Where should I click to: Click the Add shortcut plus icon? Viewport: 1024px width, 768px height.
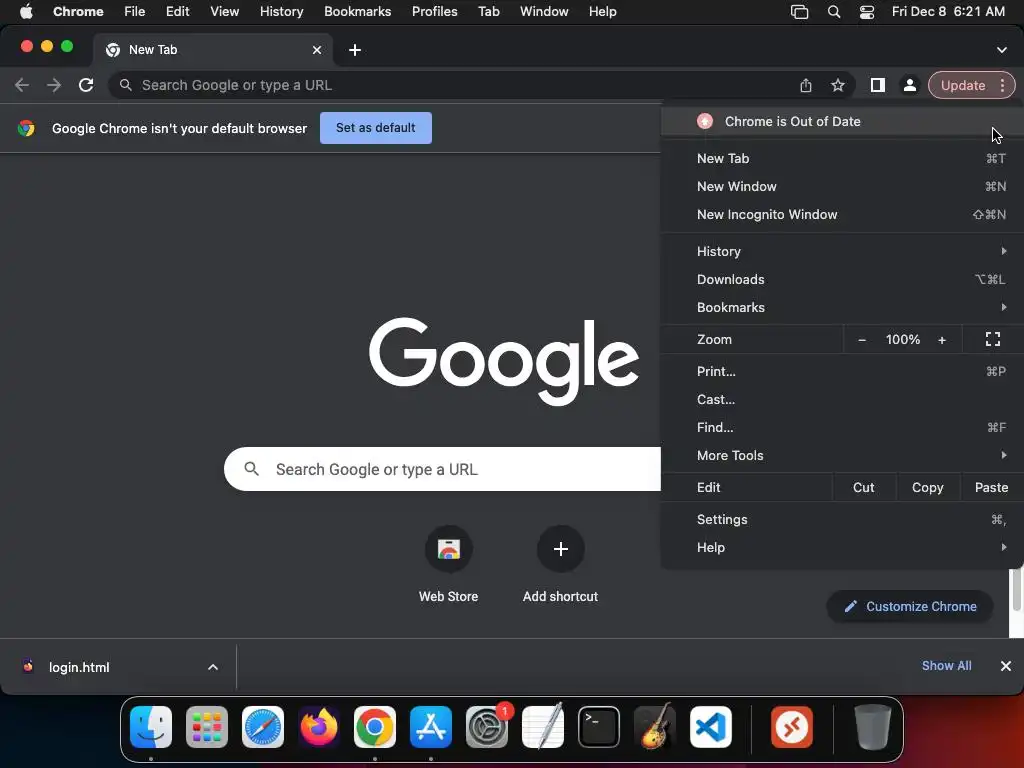click(560, 549)
